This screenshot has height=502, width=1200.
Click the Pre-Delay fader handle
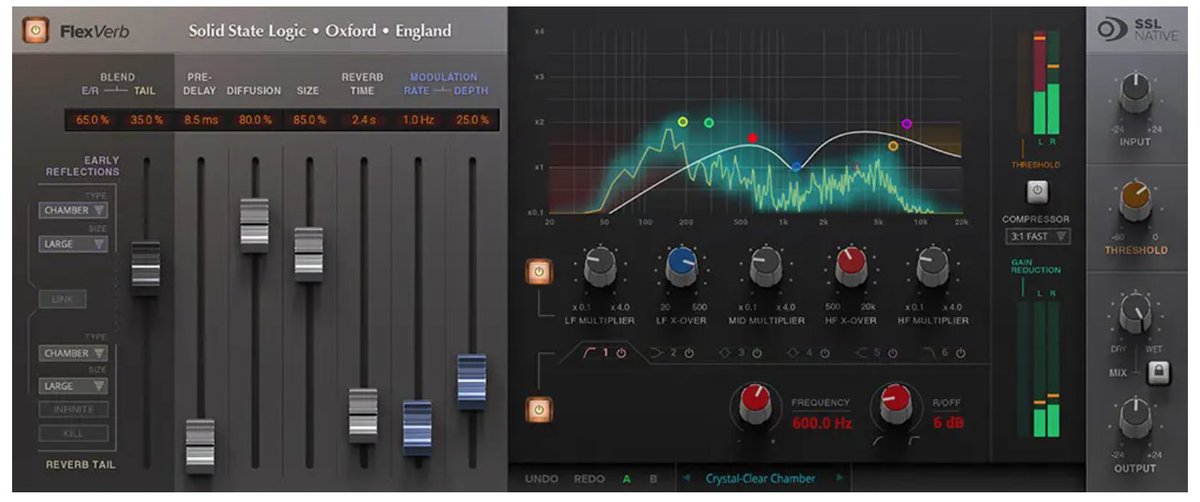200,445
